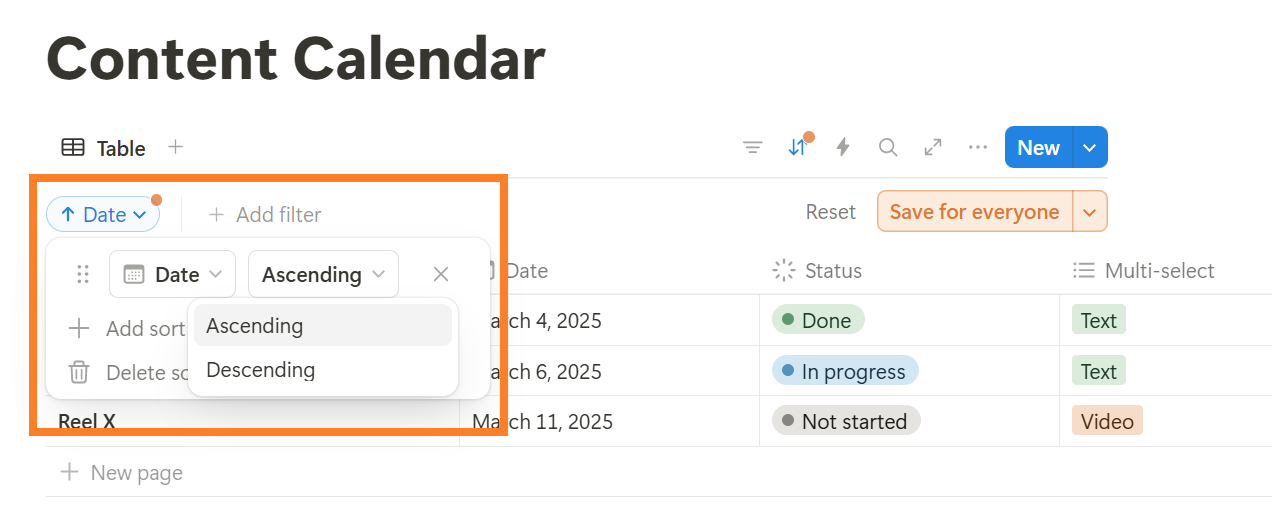Click the Add filter button
Screen dimensions: 1272x519
pyautogui.click(x=265, y=214)
